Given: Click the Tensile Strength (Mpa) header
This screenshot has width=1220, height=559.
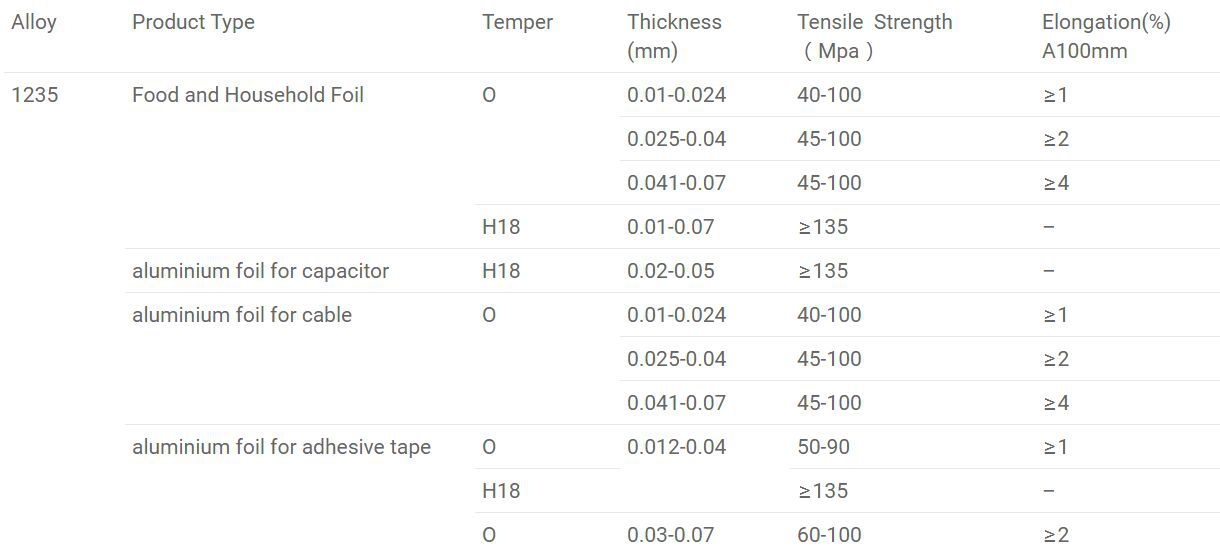Looking at the screenshot, I should (x=874, y=36).
